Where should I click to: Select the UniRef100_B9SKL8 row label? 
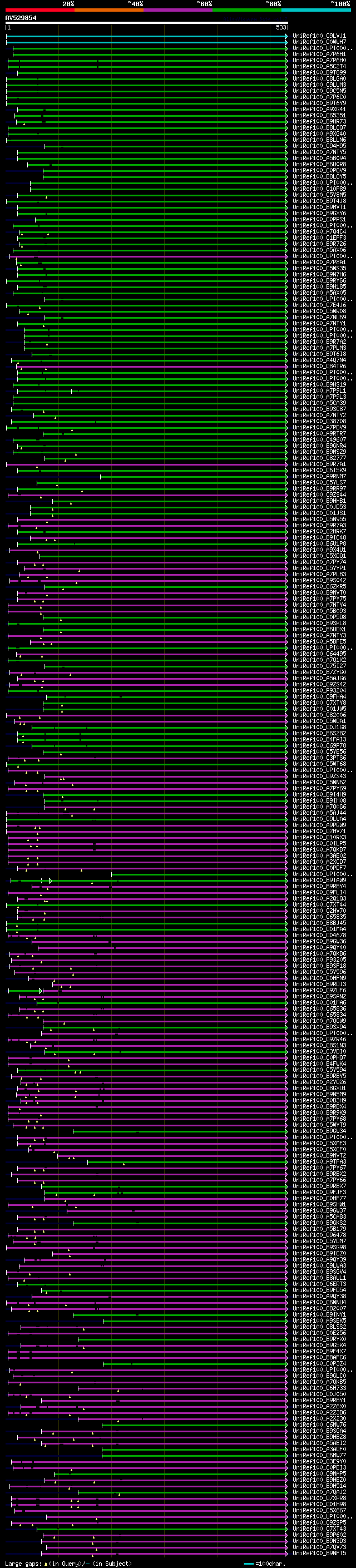pyautogui.click(x=319, y=623)
